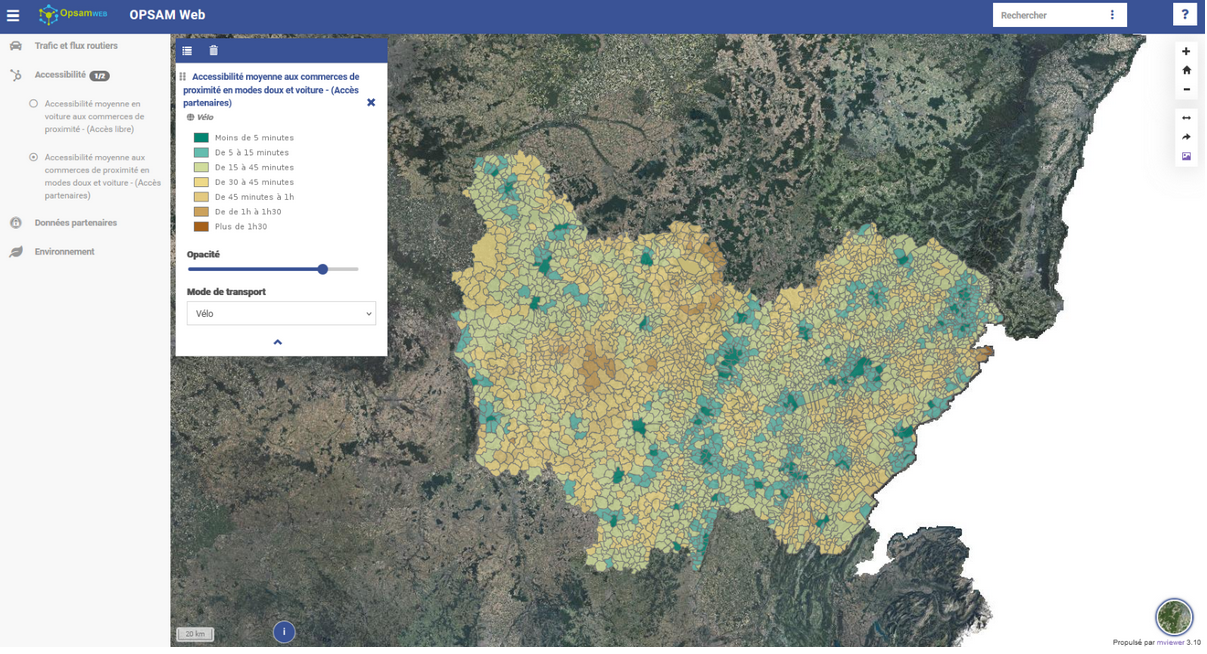Expand the Environnement menu item
Image resolution: width=1207 pixels, height=654 pixels.
[64, 252]
